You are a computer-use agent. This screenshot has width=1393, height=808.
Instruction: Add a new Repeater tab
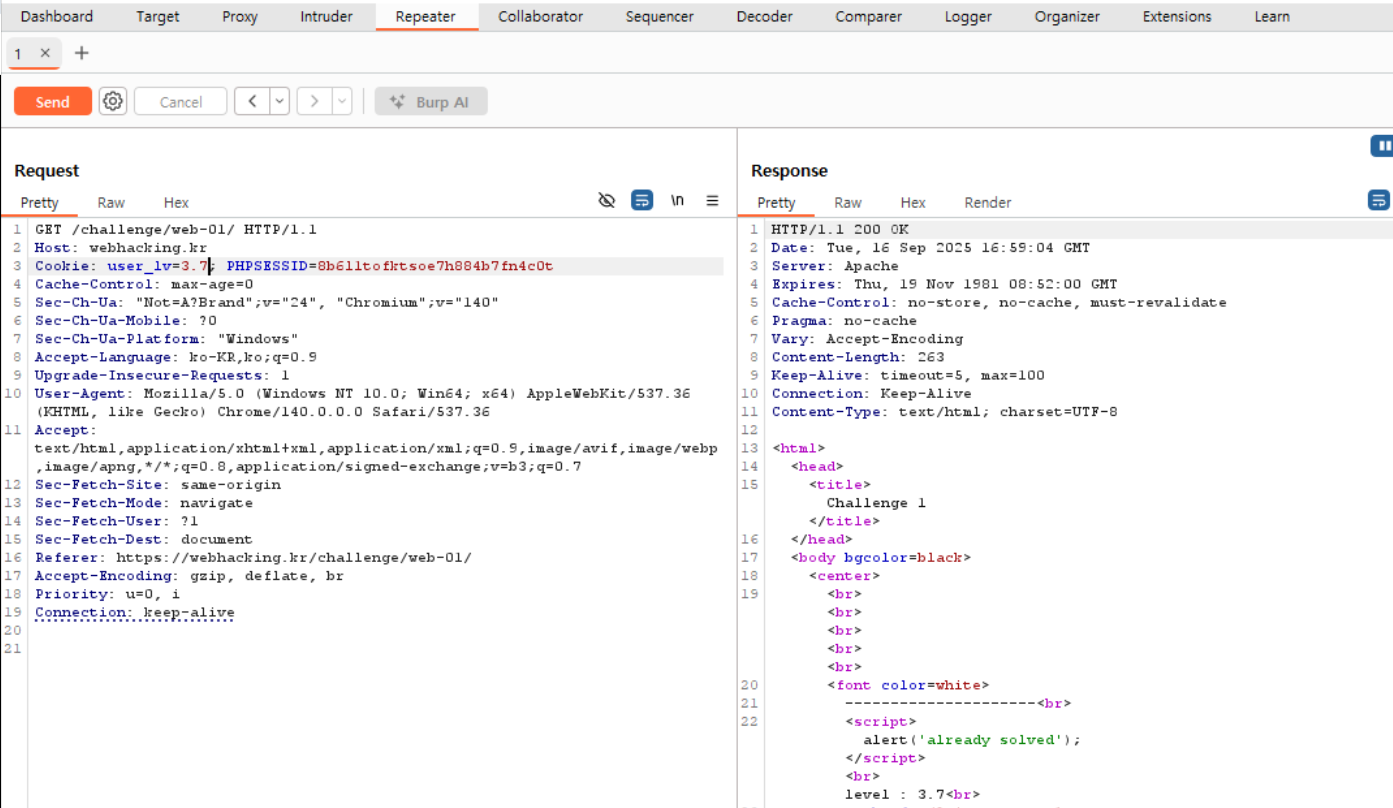pyautogui.click(x=82, y=53)
